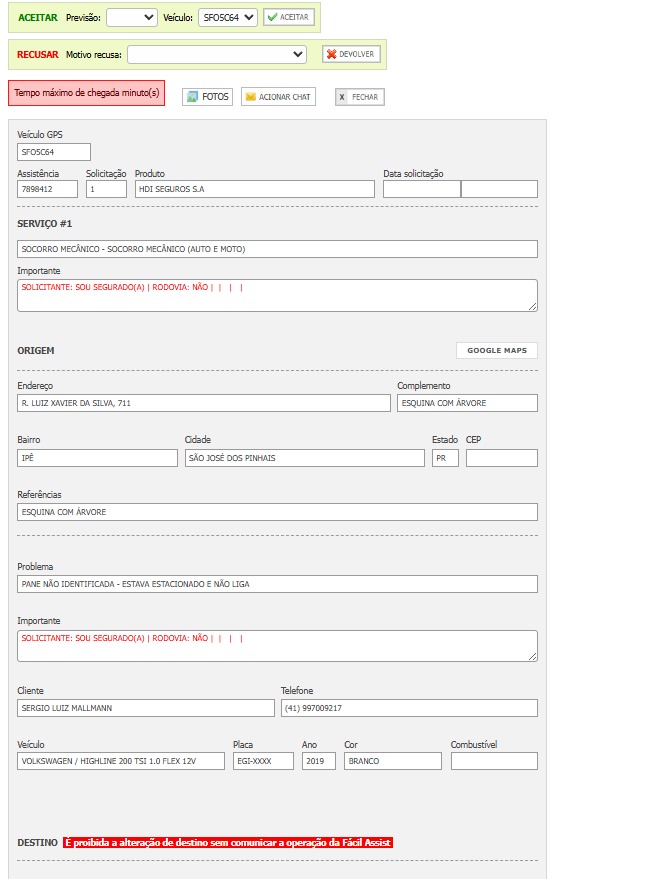
Task: Click the SOCORRO MECÂNICO service field
Action: (277, 249)
